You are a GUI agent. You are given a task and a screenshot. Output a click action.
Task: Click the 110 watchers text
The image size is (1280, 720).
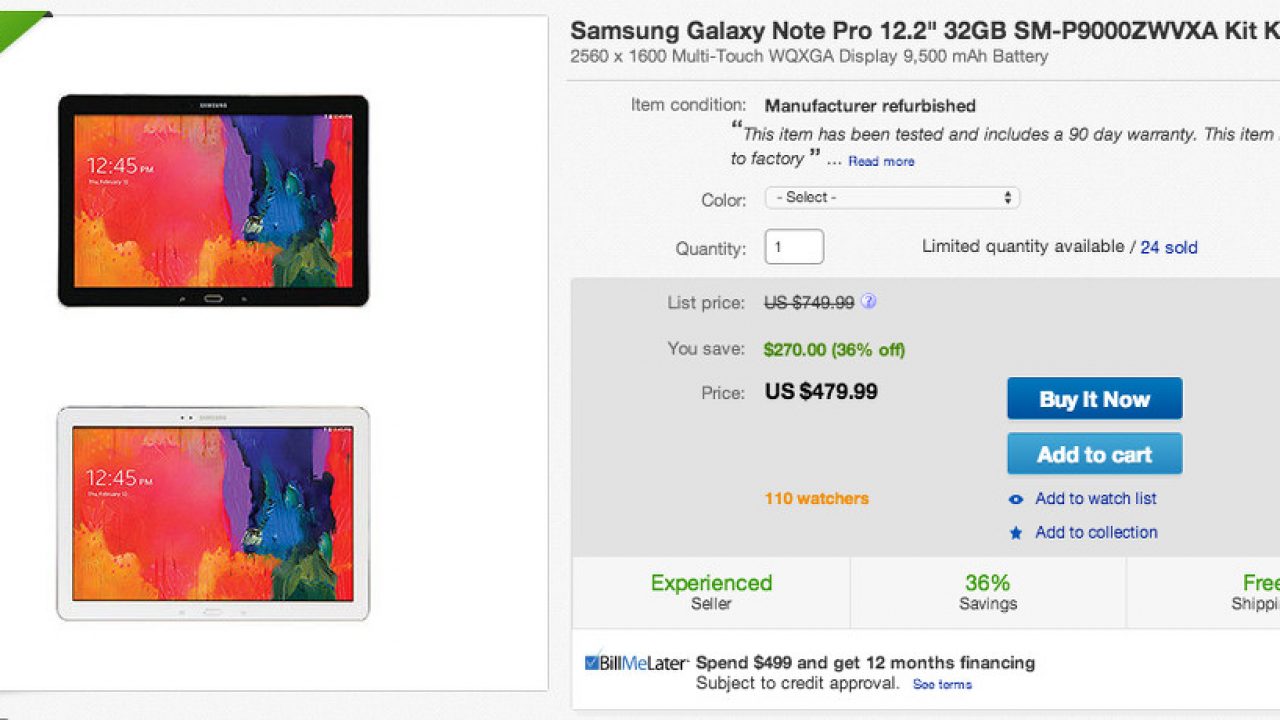point(816,499)
